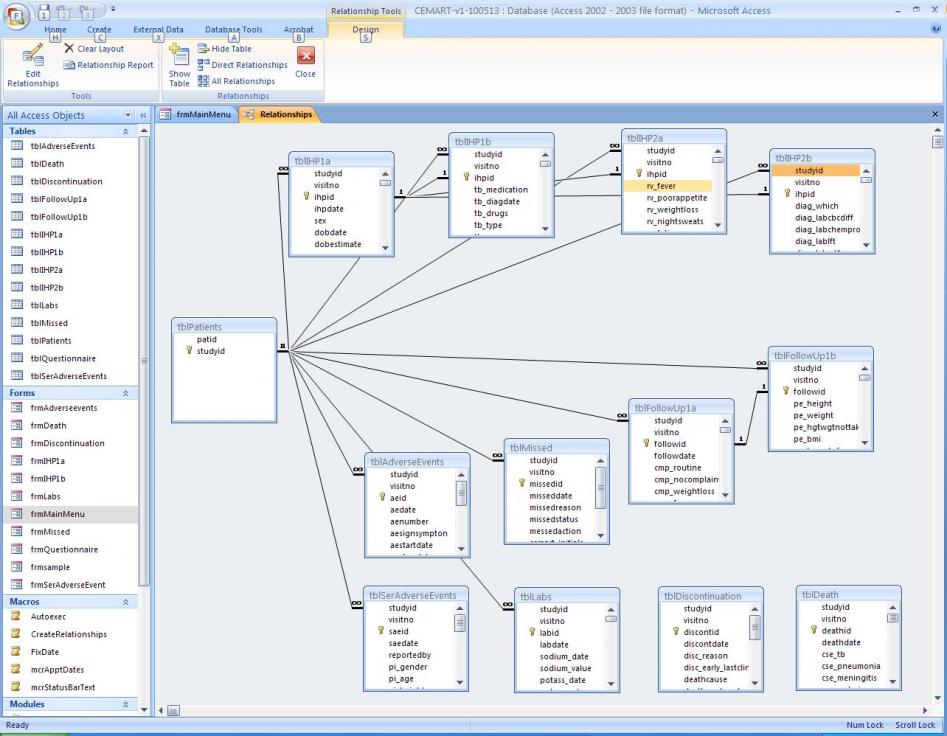Select the Design ribbon tab
Viewport: 947px width, 736px height.
[x=365, y=29]
